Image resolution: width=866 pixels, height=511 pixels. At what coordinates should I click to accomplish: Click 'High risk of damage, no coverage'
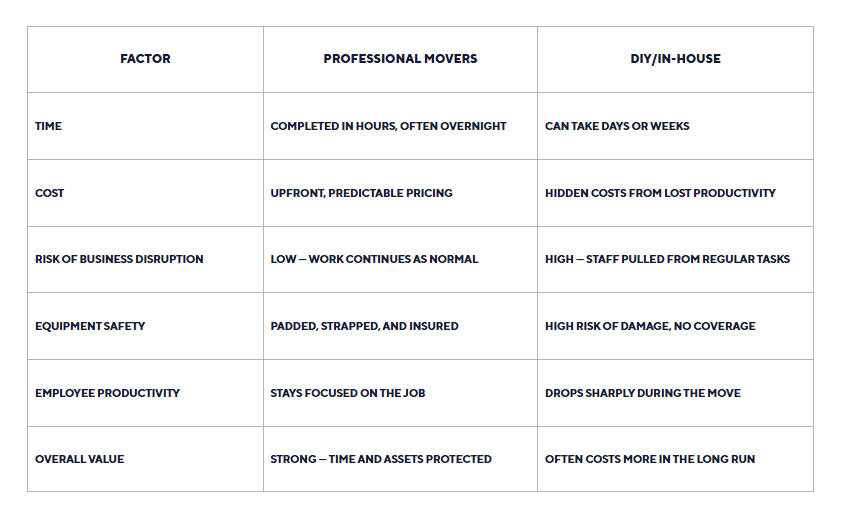(650, 326)
